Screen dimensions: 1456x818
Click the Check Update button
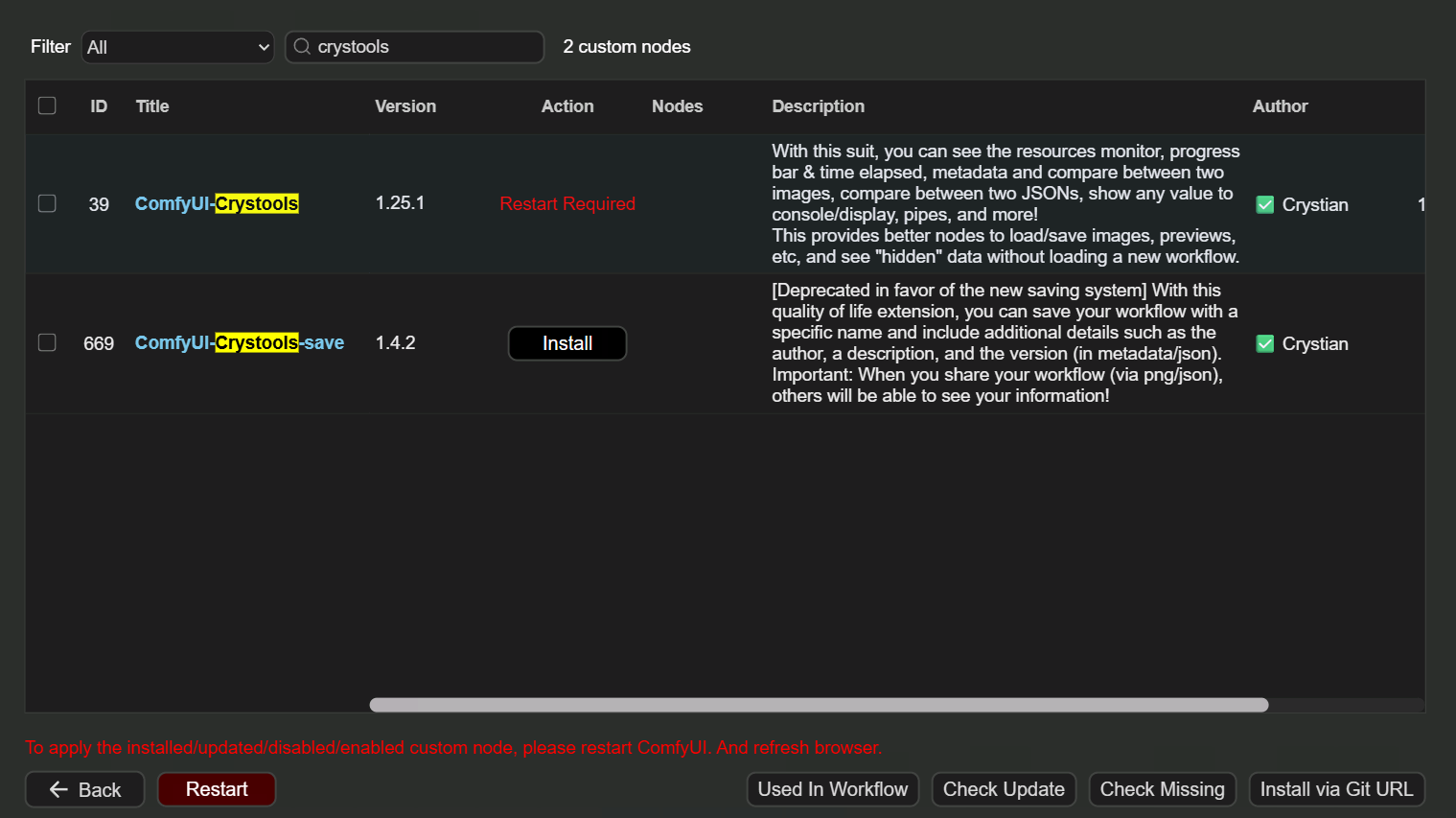click(1004, 789)
